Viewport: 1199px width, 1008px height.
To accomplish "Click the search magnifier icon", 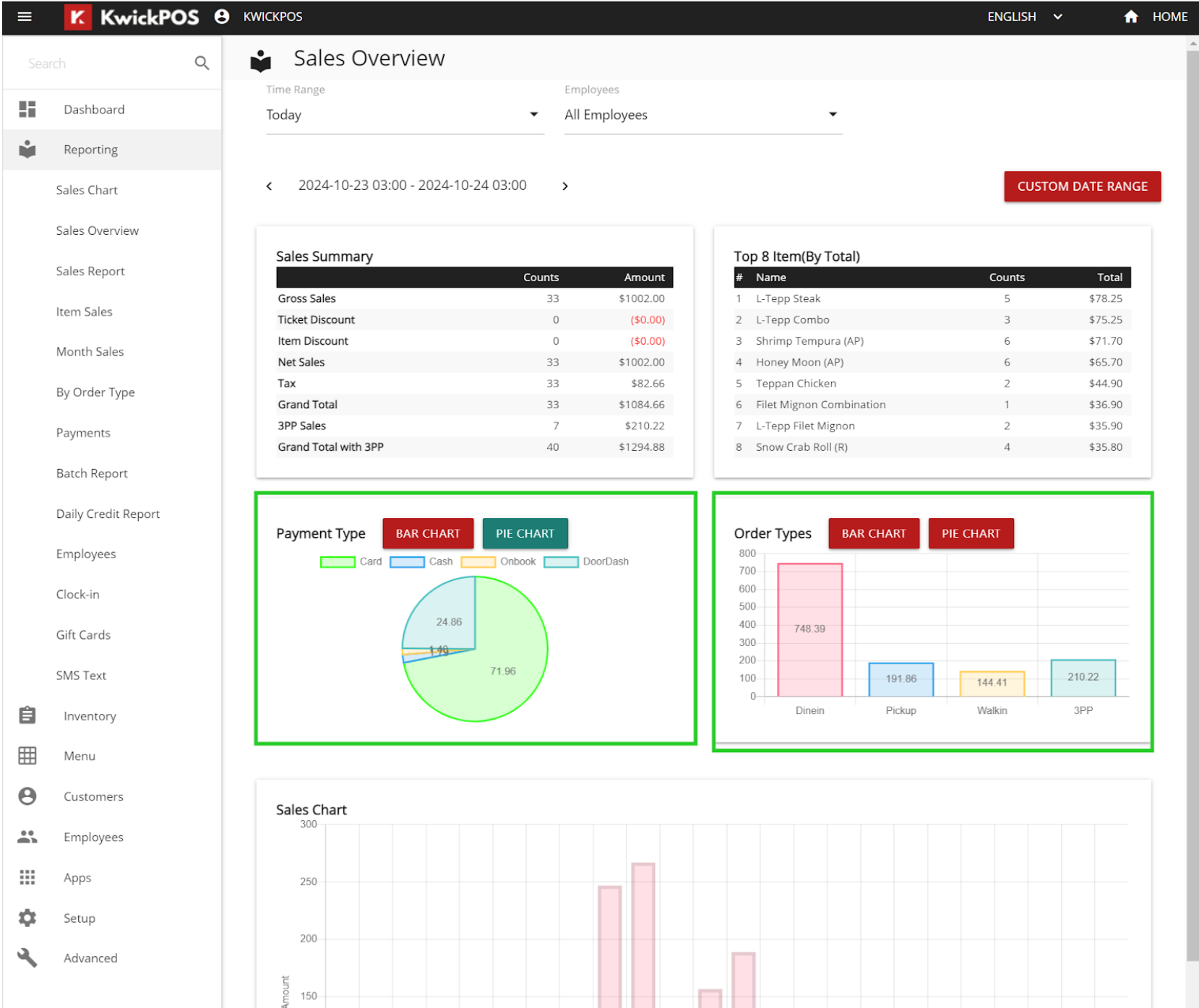I will tap(202, 64).
